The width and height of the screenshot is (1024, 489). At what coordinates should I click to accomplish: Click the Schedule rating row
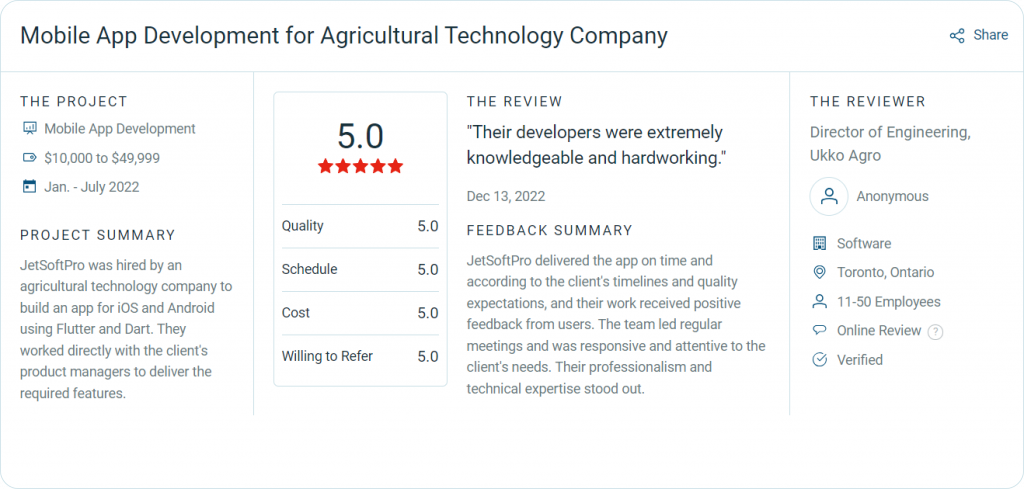click(x=360, y=269)
